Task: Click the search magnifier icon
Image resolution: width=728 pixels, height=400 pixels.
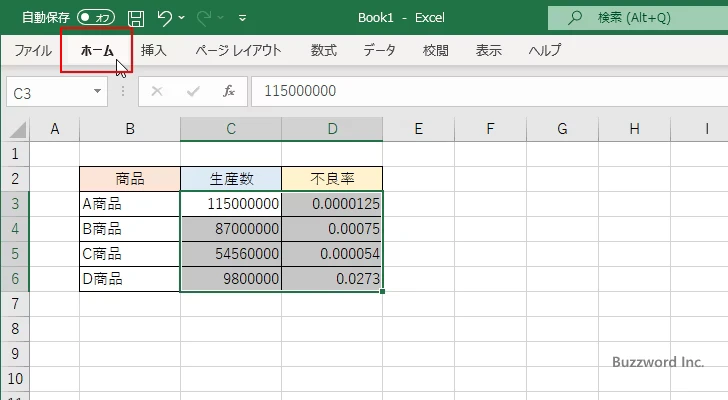Action: [x=575, y=18]
